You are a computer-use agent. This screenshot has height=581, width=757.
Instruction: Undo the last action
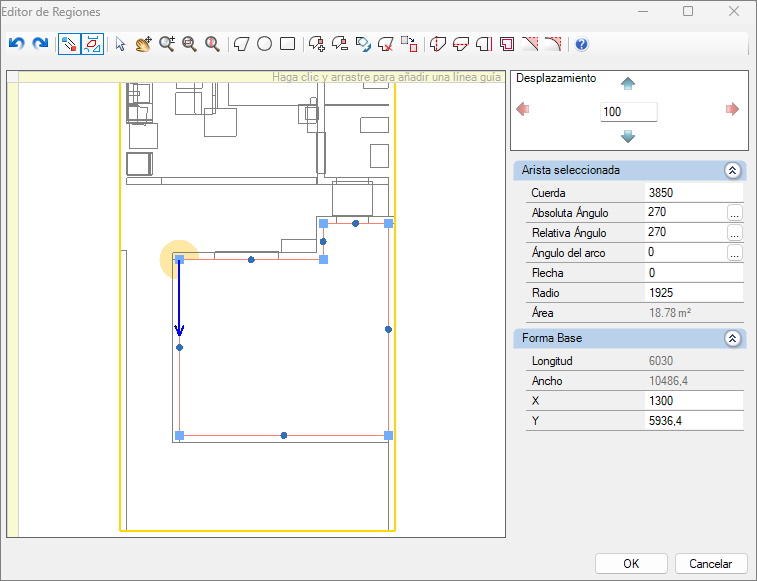pyautogui.click(x=17, y=44)
